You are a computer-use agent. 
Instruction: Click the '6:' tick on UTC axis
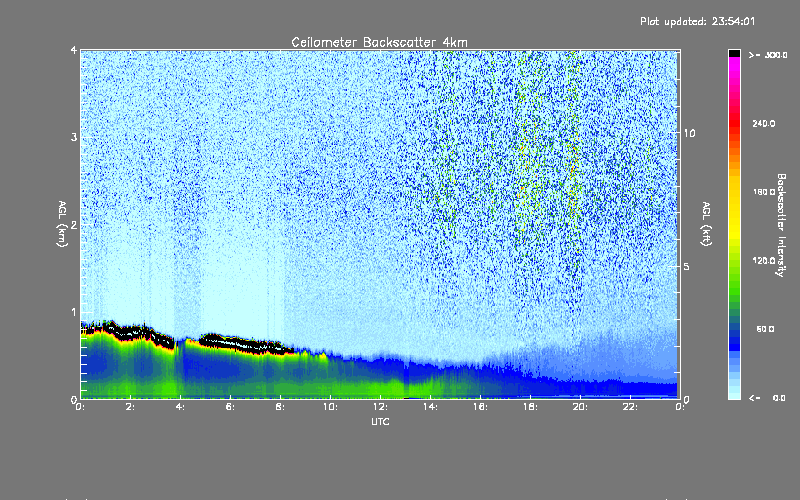[x=230, y=407]
